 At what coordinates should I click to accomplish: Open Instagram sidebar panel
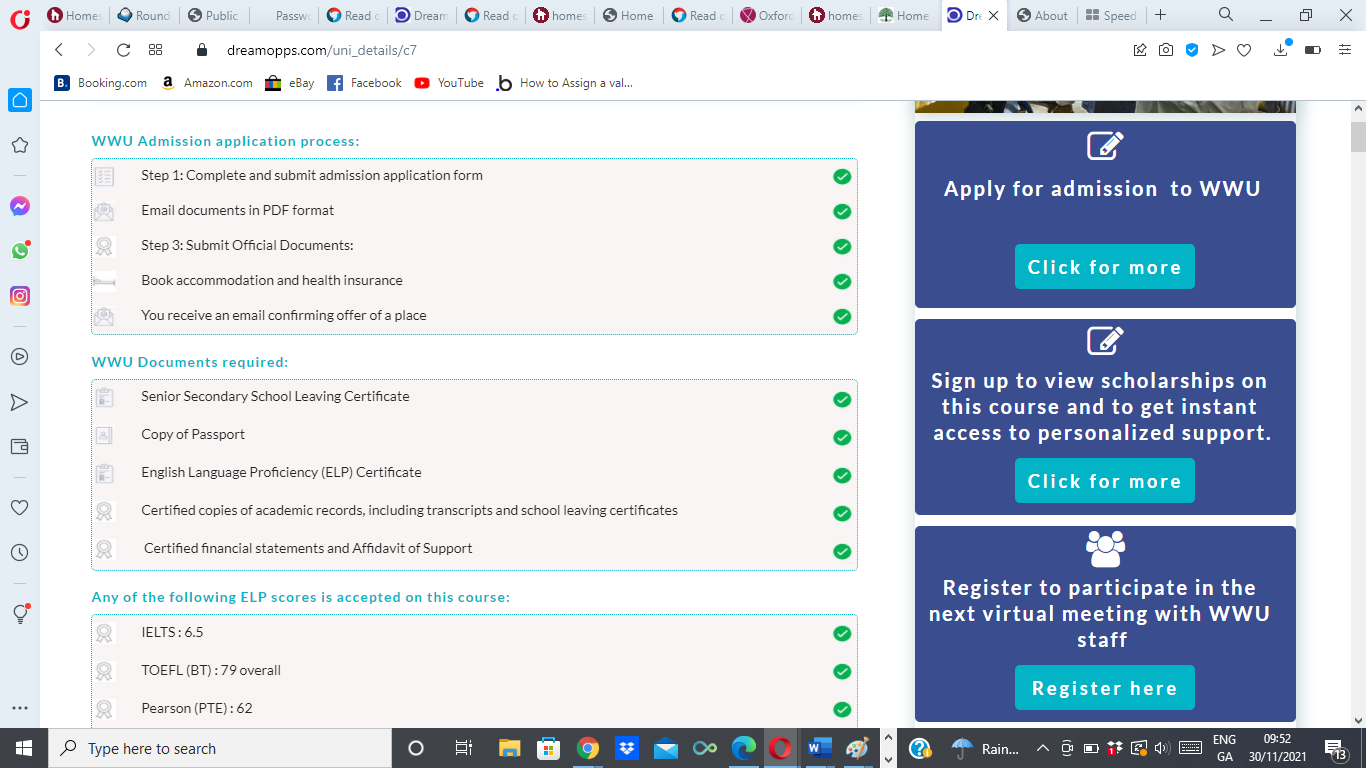click(x=19, y=296)
